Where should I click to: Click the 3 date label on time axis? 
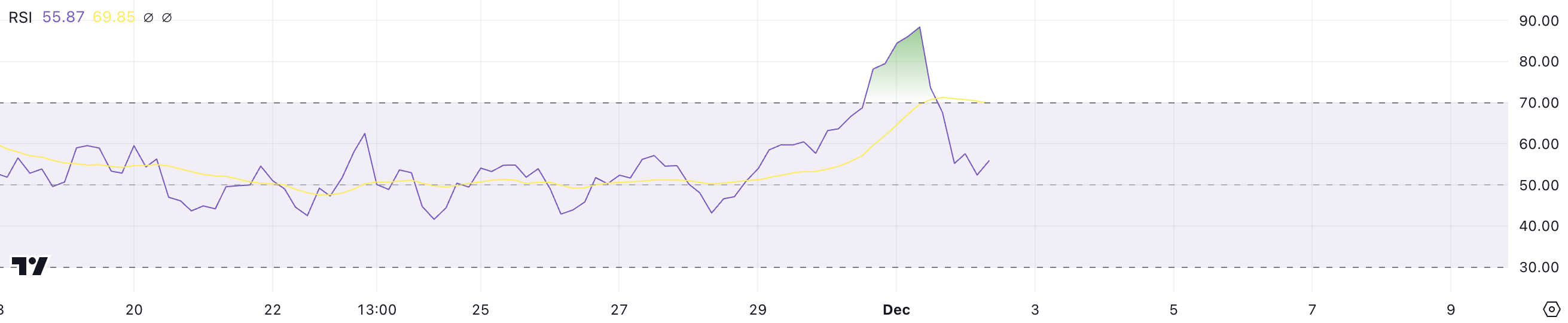1035,310
